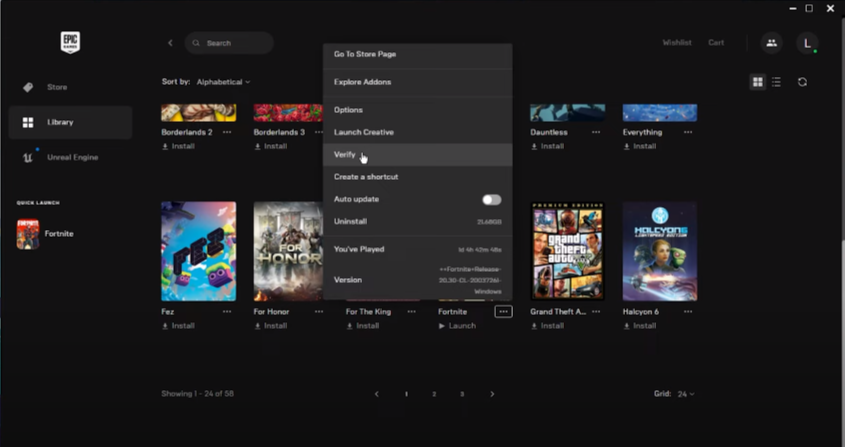This screenshot has width=845, height=447.
Task: Open Unreal Engine in the sidebar
Action: click(70, 157)
